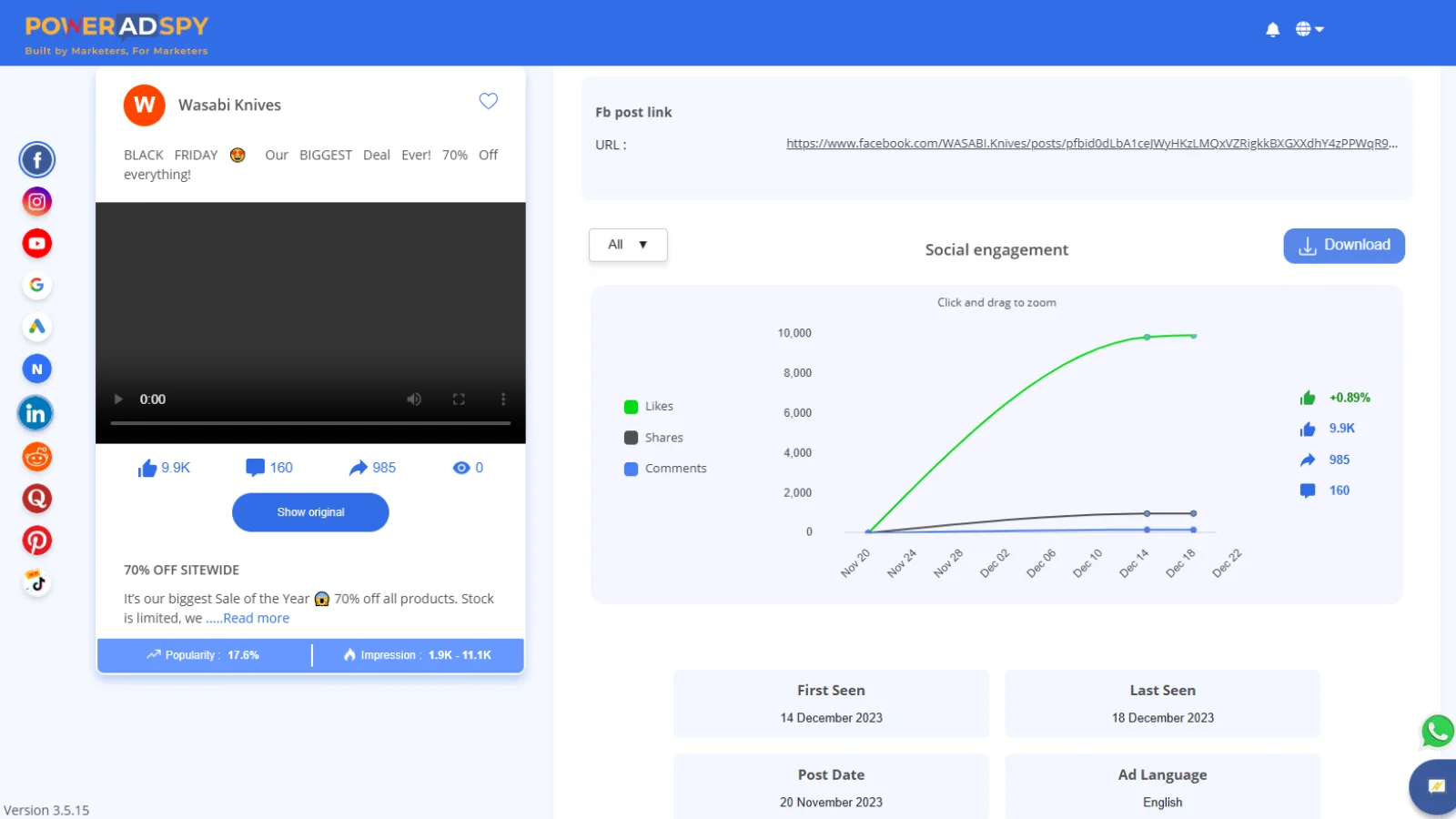Click the 9.9K likes thumbs-up icon on the ad card
This screenshot has width=1456, height=819.
pos(147,469)
